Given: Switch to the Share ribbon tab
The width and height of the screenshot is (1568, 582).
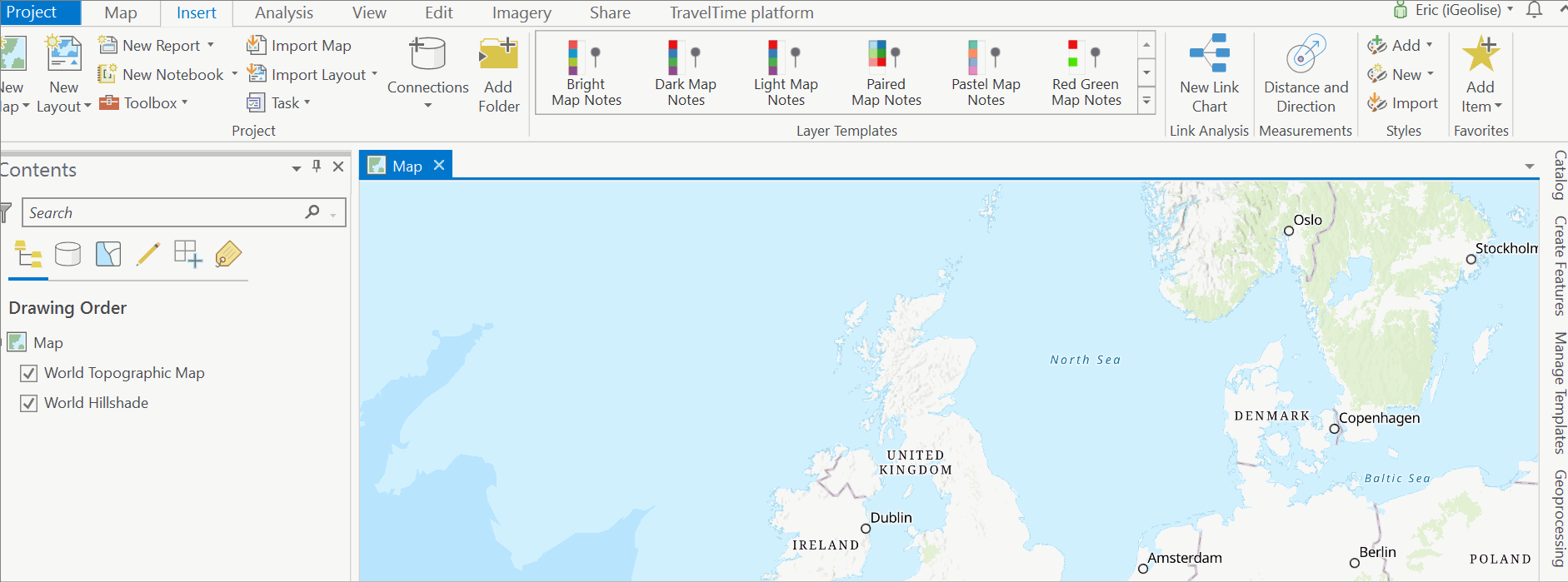Looking at the screenshot, I should tap(610, 13).
